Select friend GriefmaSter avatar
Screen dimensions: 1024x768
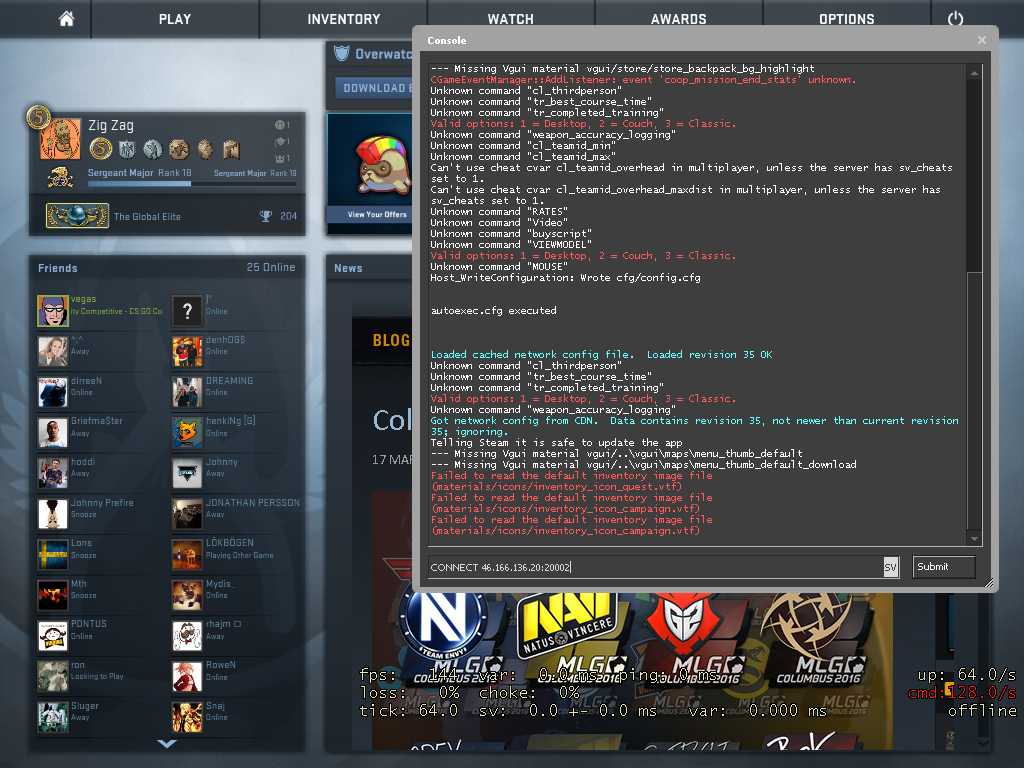click(x=53, y=434)
